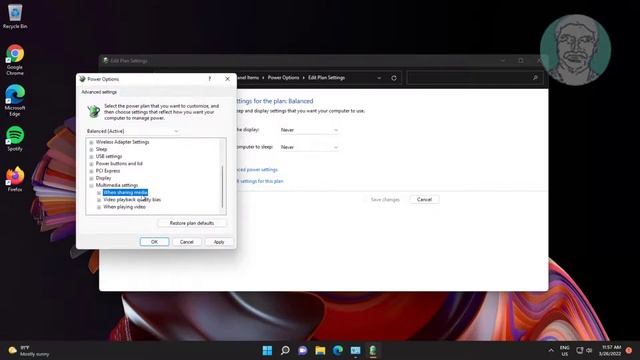Click Edit Plan Settings breadcrumb
The image size is (640, 360).
326,78
